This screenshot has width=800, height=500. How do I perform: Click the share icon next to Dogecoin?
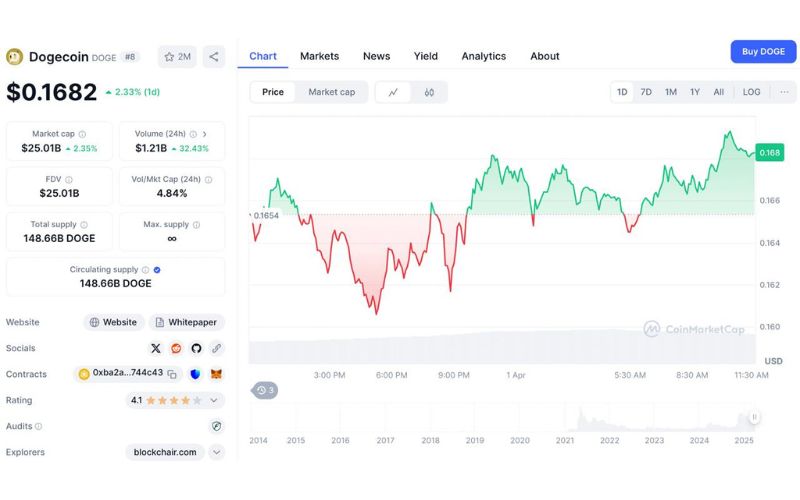pyautogui.click(x=214, y=57)
